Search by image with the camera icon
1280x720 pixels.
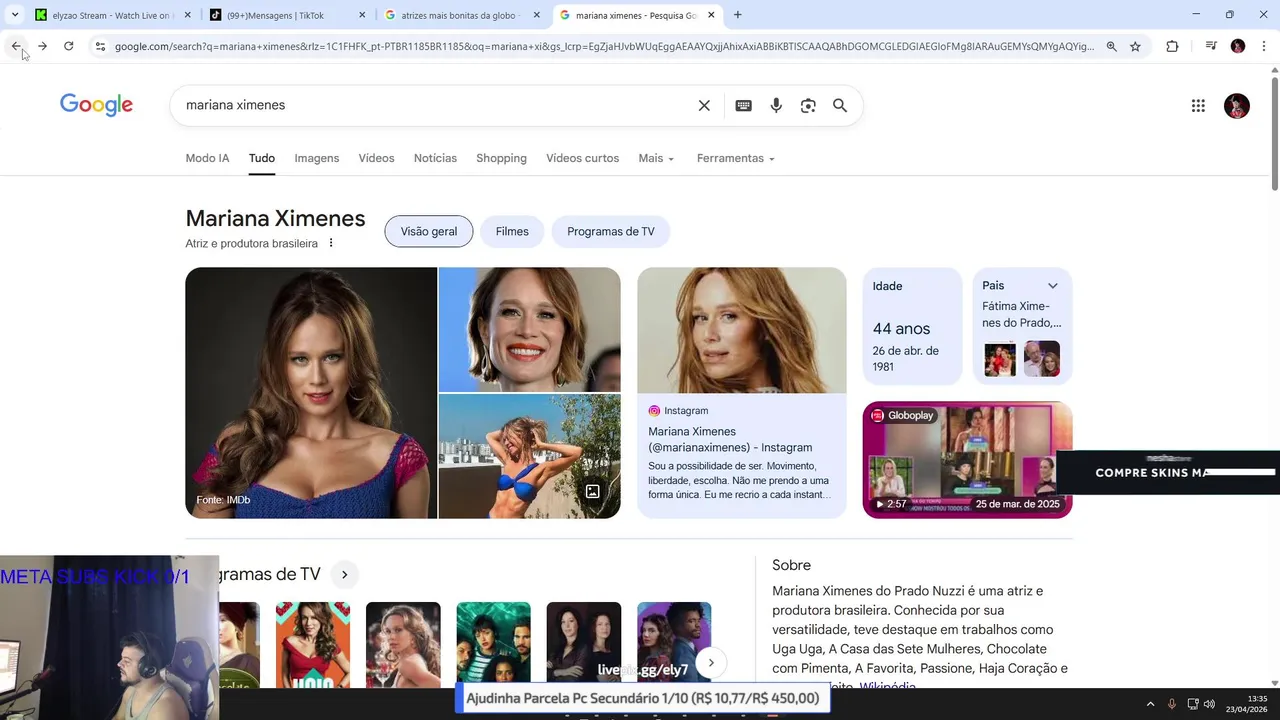click(808, 105)
